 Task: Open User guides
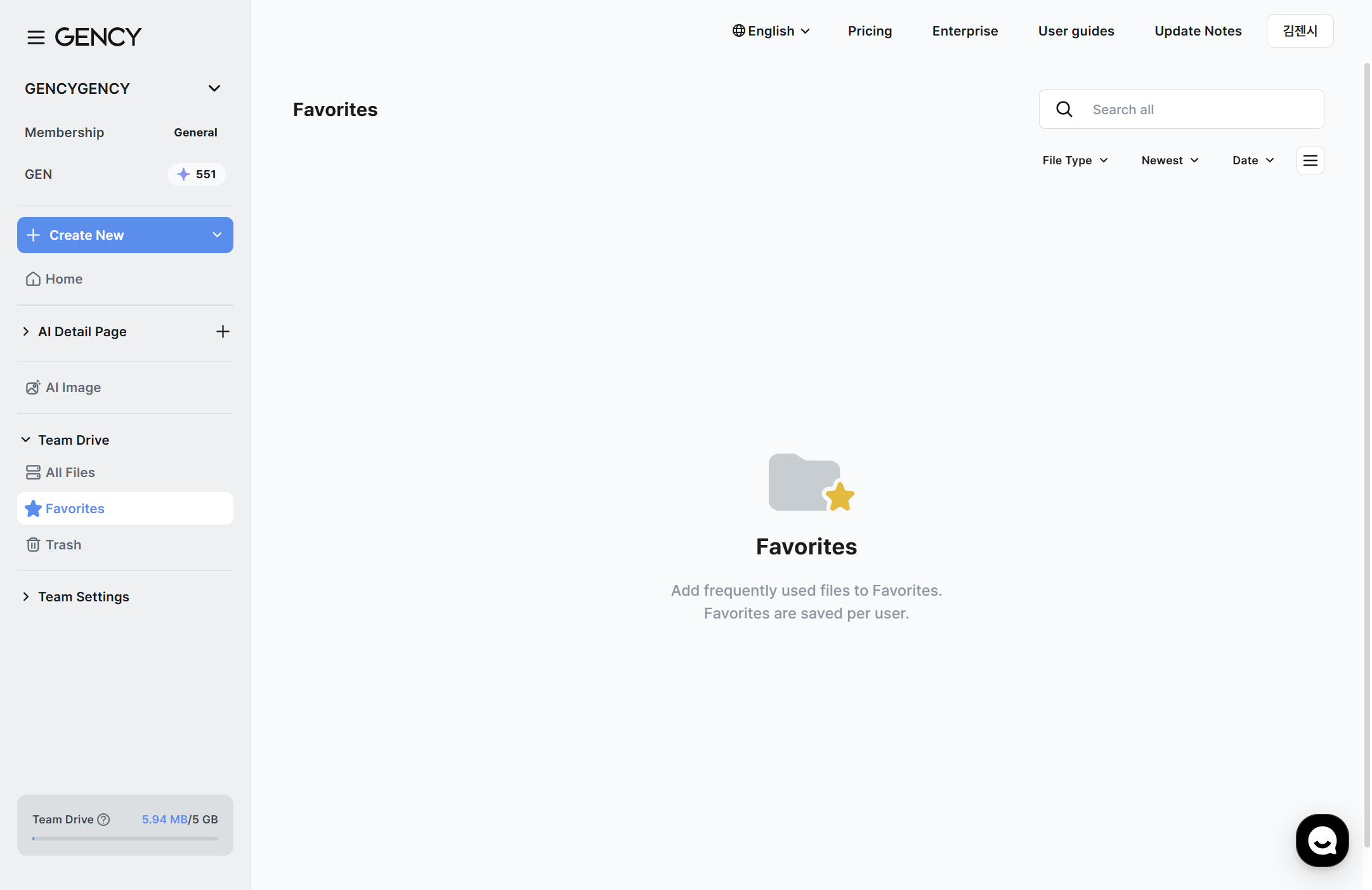tap(1076, 31)
